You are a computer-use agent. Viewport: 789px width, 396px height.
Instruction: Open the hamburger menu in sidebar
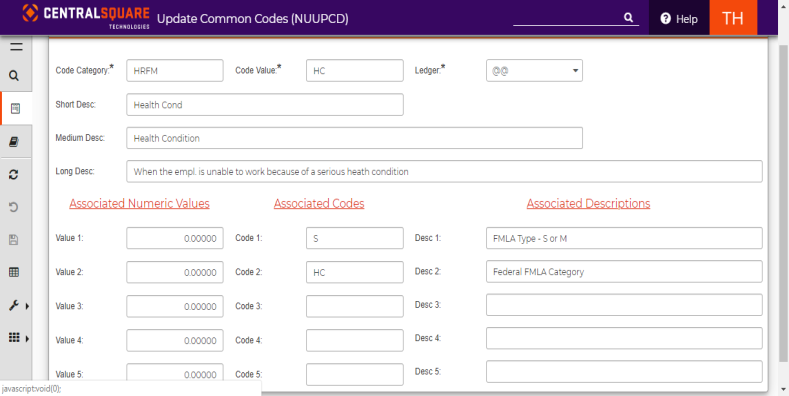tap(16, 47)
